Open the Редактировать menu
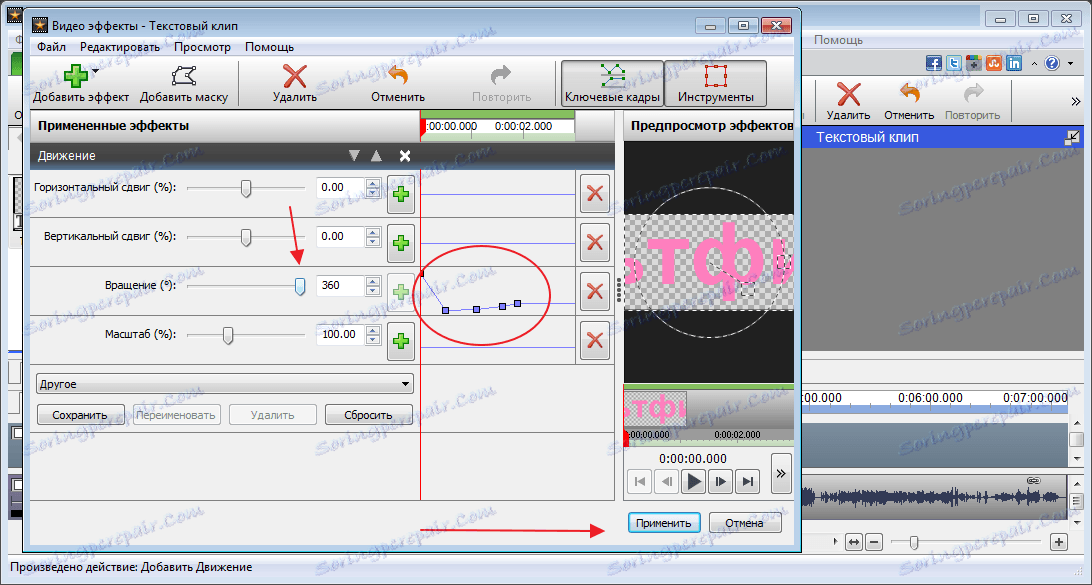Image resolution: width=1092 pixels, height=585 pixels. point(120,47)
